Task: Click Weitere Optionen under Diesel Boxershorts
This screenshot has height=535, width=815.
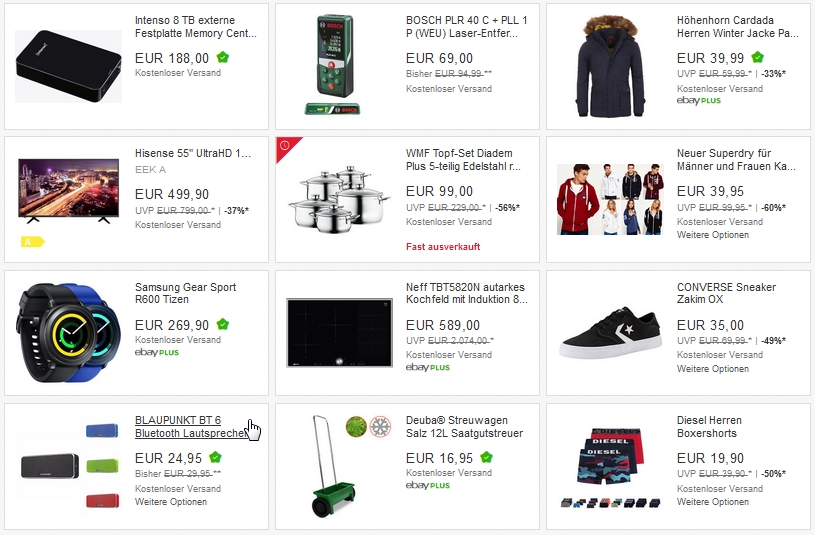Action: coord(713,502)
